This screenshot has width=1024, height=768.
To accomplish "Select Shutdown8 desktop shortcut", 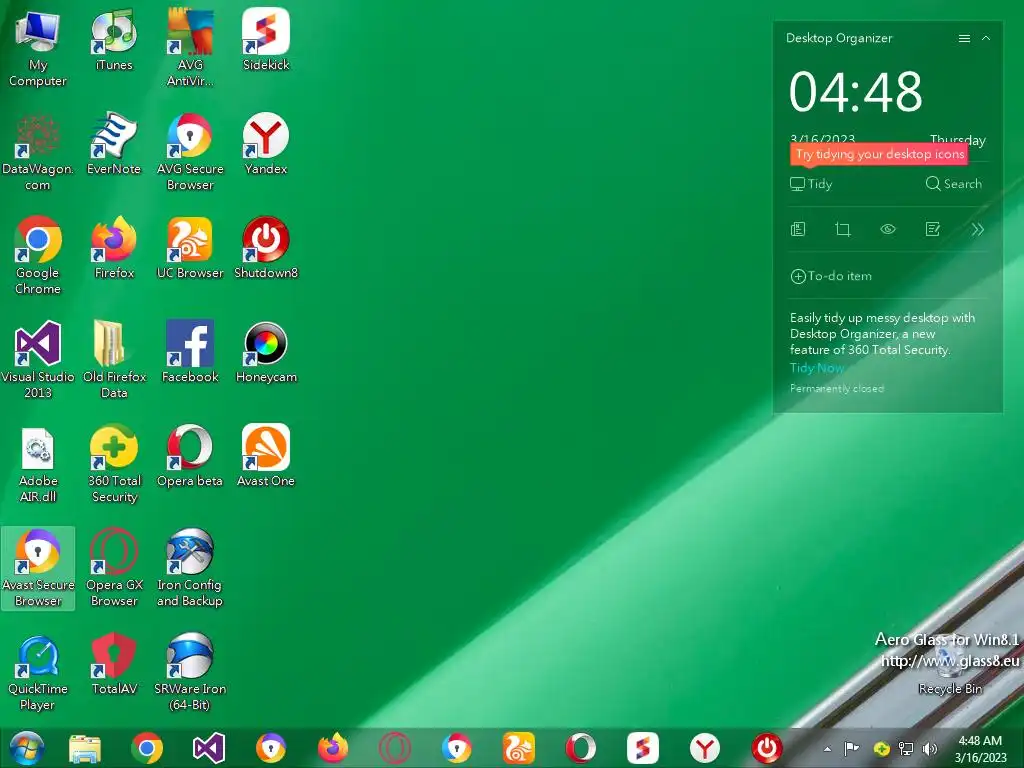I will pyautogui.click(x=266, y=248).
